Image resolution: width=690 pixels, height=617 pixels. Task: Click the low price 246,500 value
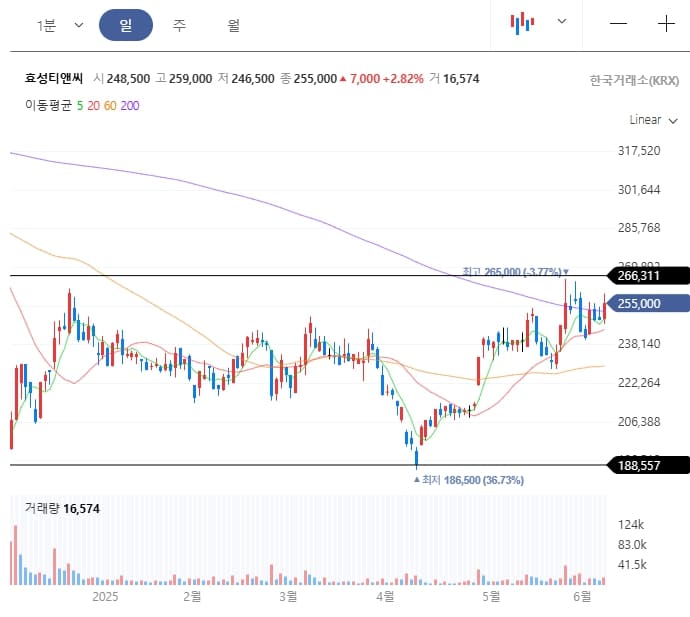coord(253,79)
